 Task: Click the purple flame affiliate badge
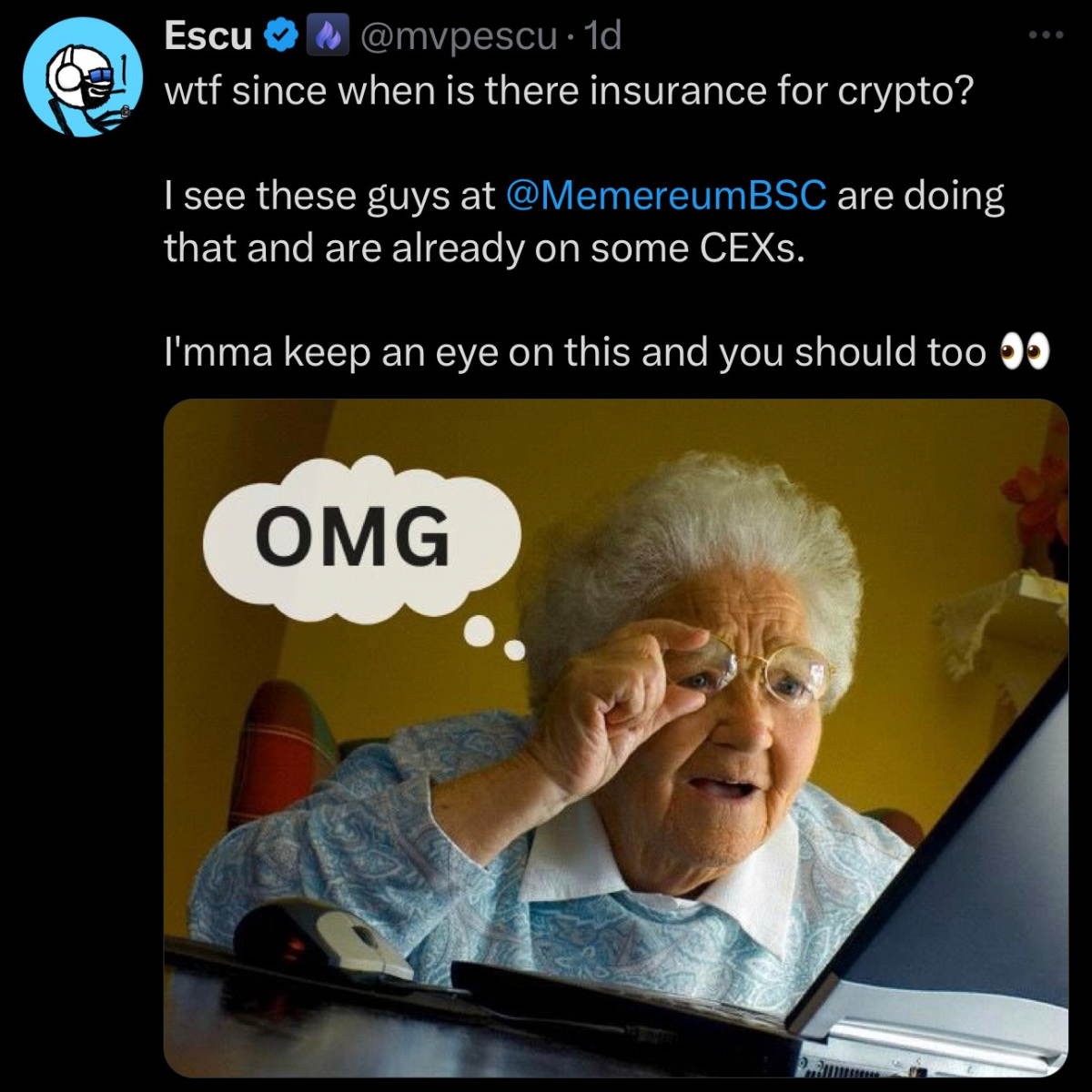pyautogui.click(x=328, y=36)
